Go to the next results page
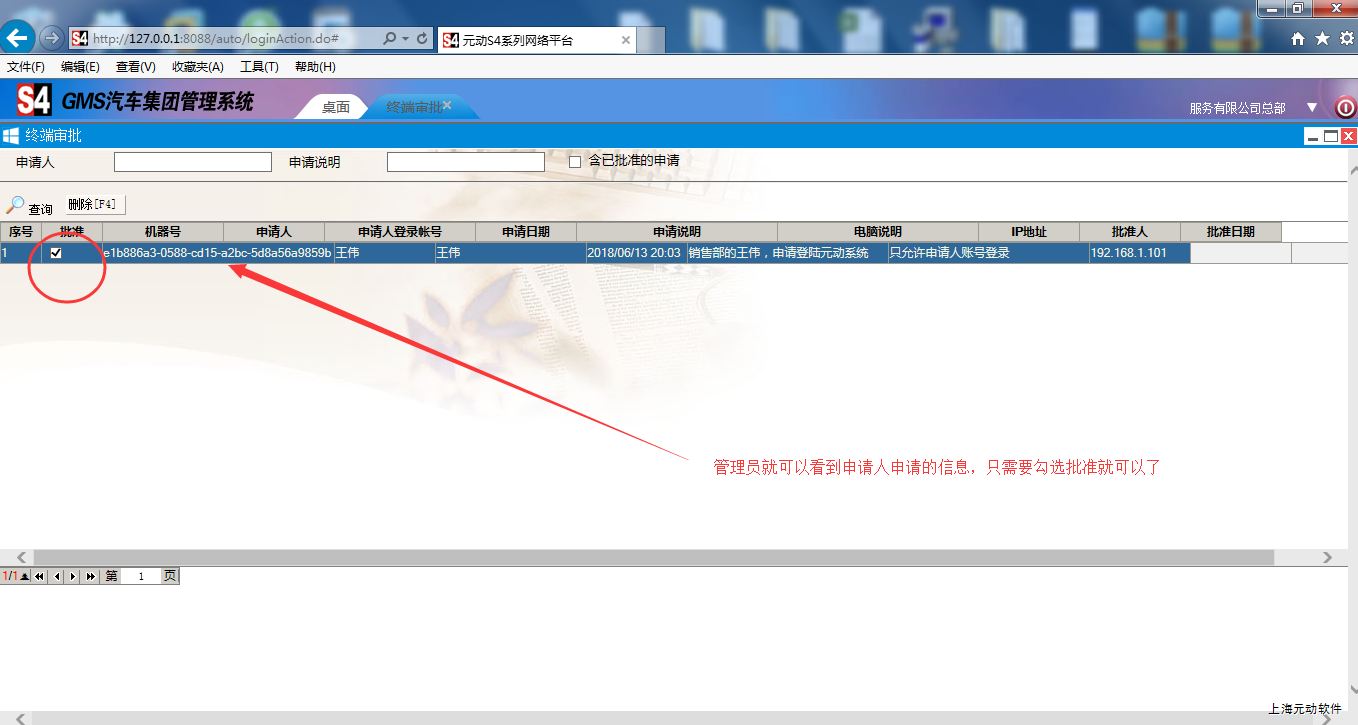The height and width of the screenshot is (725, 1358). (73, 577)
